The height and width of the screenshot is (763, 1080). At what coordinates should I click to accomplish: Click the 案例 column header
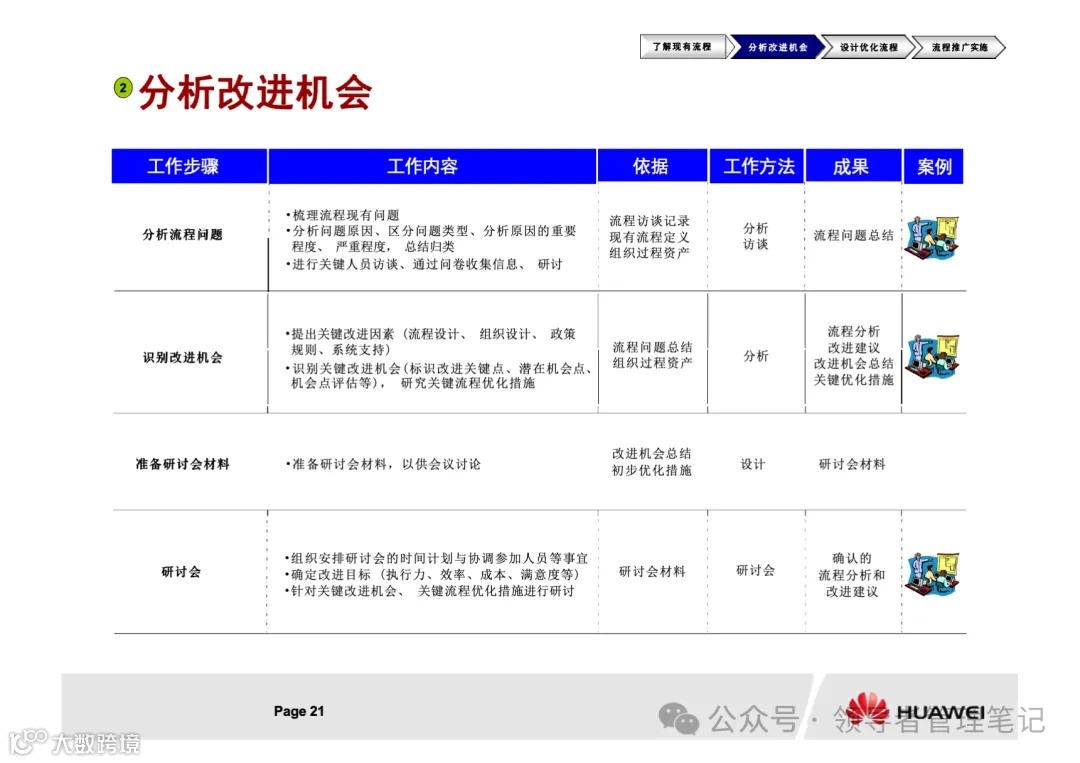(933, 166)
